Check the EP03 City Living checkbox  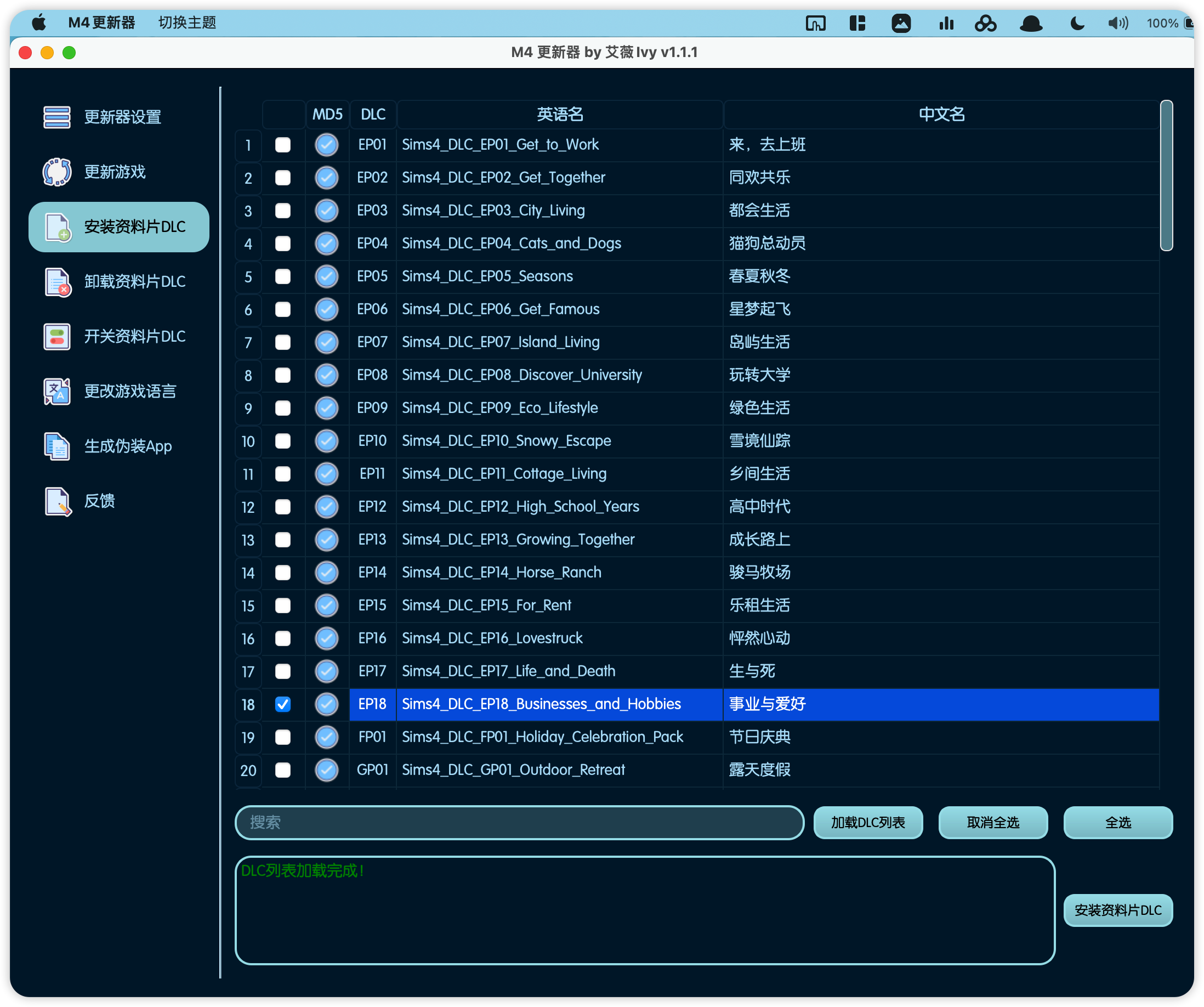[283, 211]
